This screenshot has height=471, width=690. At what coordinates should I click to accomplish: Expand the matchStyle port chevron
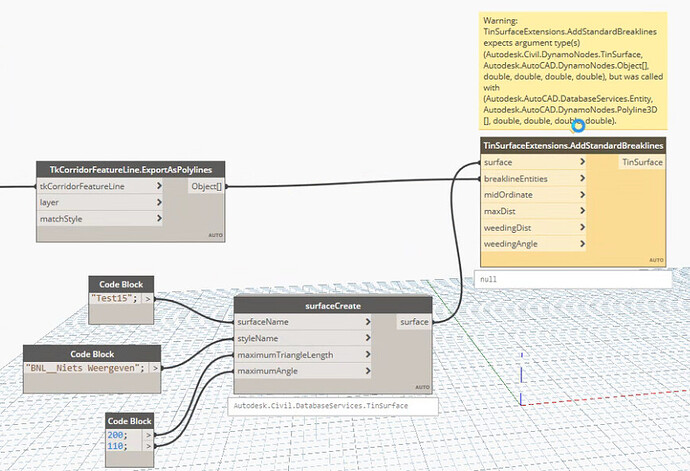pos(159,218)
